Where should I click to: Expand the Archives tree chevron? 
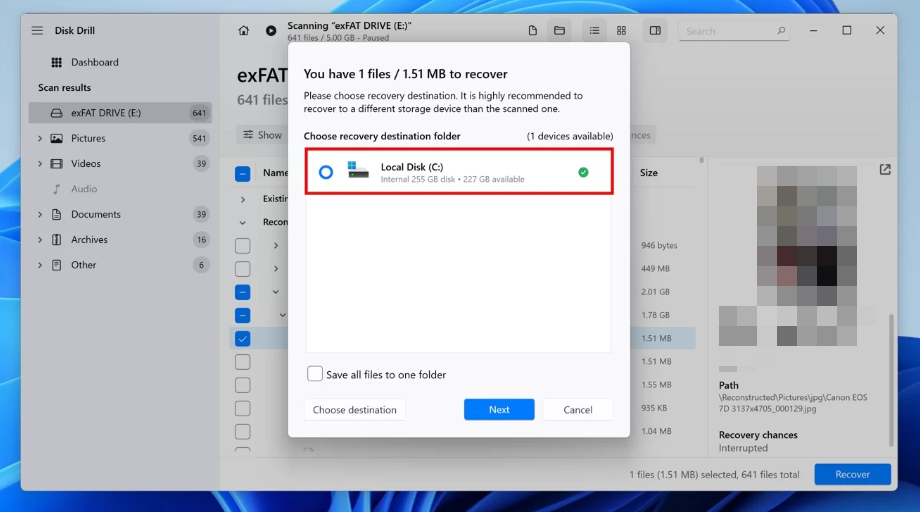point(40,240)
